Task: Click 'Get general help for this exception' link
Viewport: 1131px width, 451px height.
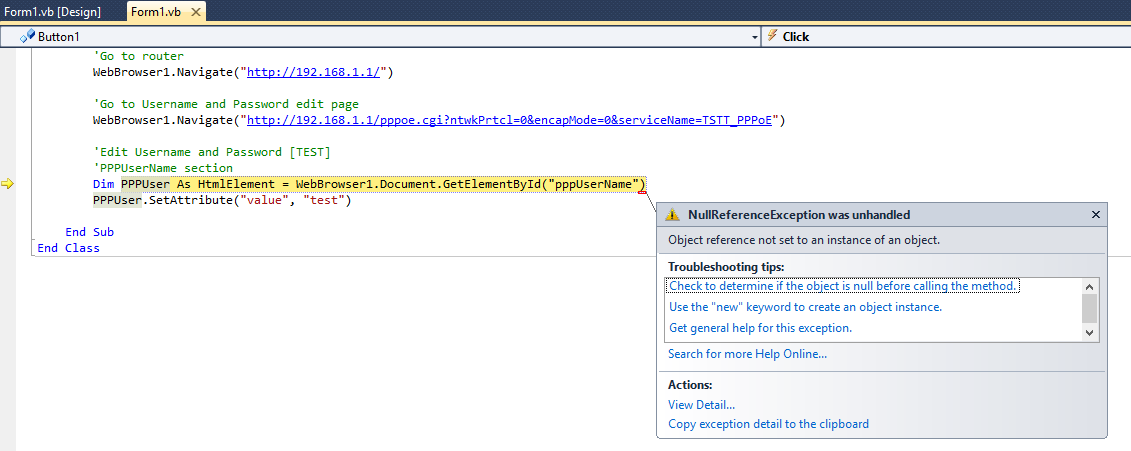Action: tap(760, 328)
